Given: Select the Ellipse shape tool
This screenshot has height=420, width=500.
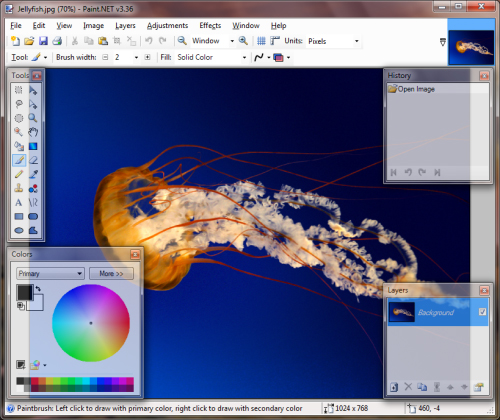Looking at the screenshot, I should 19,230.
